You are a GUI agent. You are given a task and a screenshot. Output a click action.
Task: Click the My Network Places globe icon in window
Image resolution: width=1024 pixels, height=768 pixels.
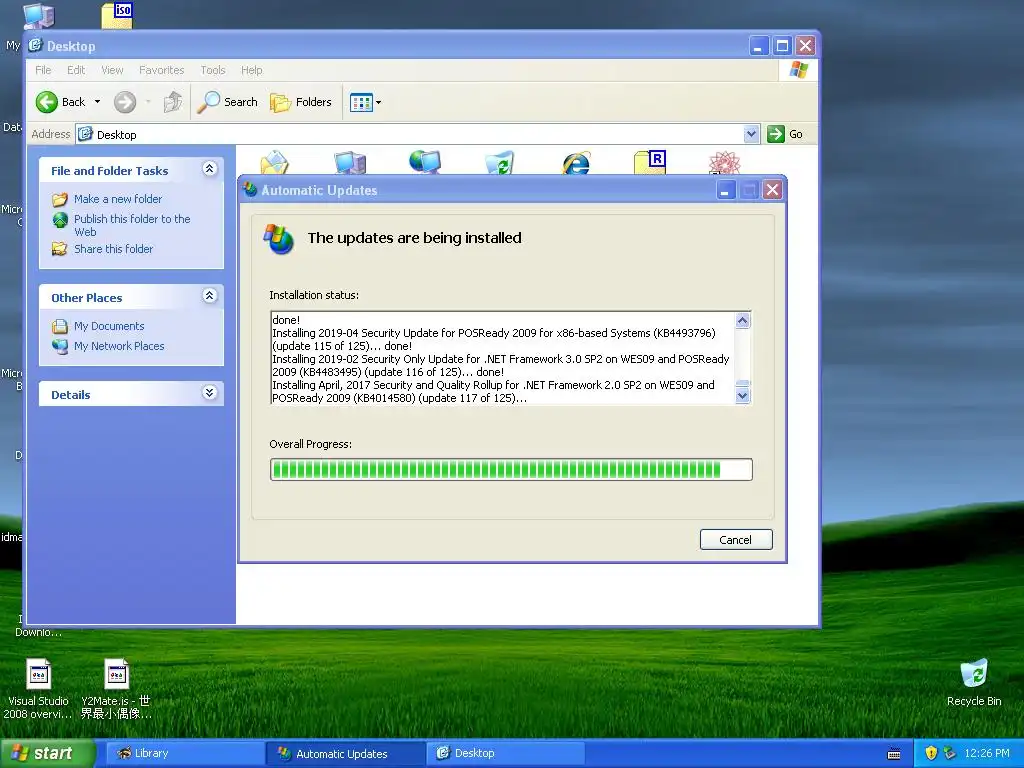tap(425, 162)
